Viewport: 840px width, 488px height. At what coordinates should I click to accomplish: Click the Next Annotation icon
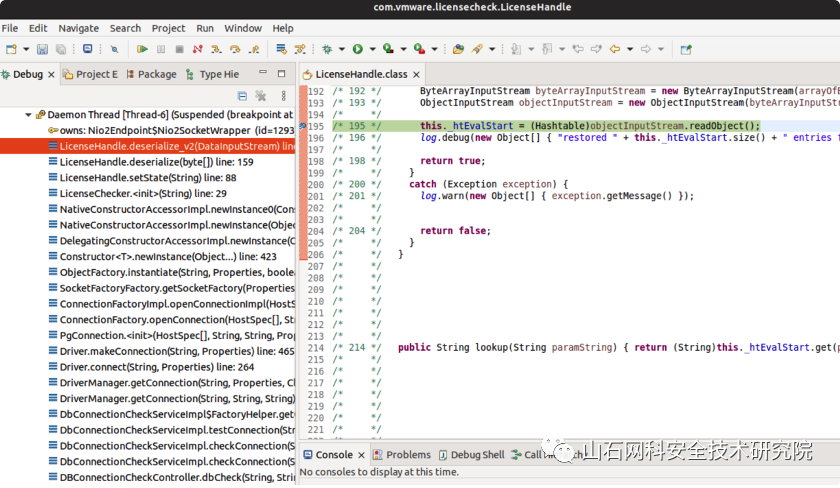[x=516, y=49]
